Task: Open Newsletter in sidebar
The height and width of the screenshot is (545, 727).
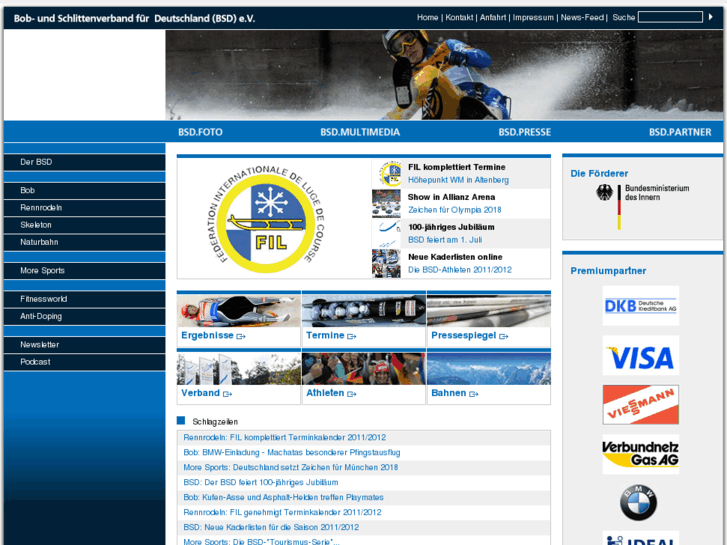Action: click(x=84, y=345)
